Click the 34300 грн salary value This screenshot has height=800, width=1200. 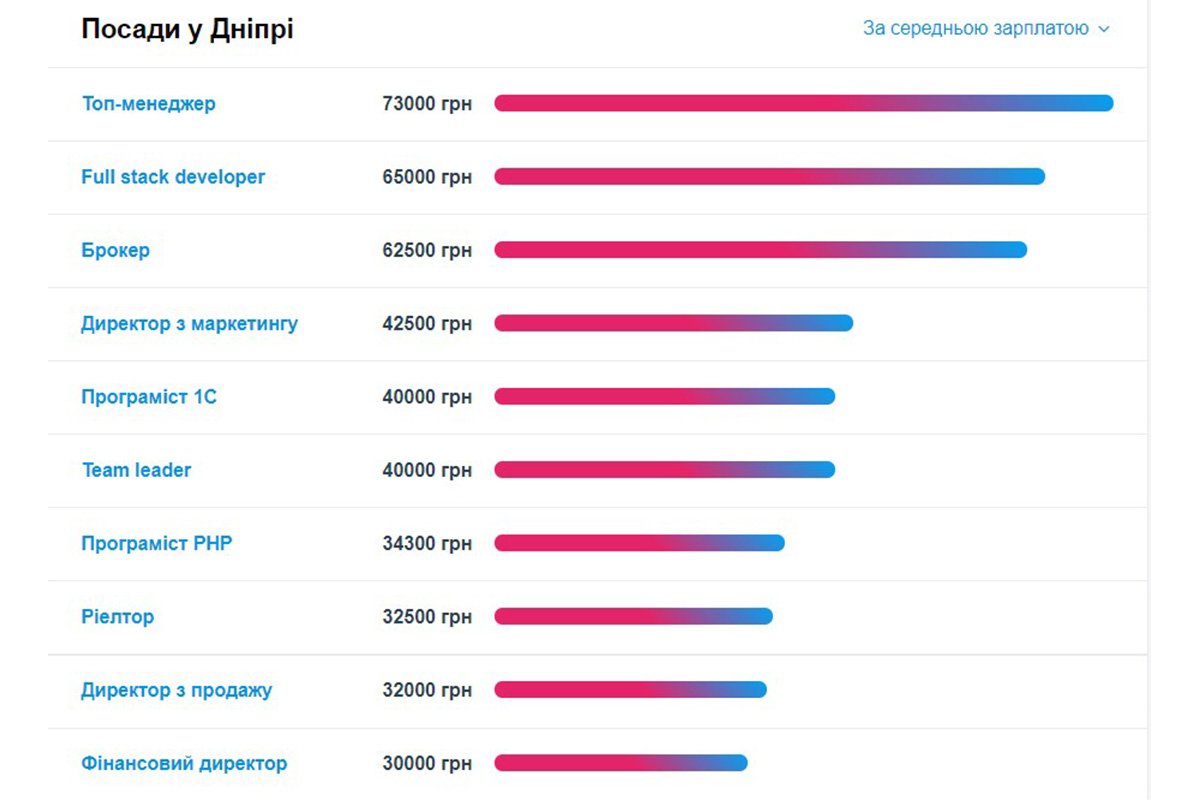click(427, 544)
